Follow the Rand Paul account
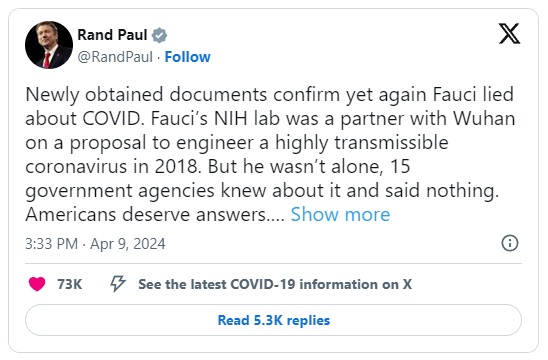 188,57
